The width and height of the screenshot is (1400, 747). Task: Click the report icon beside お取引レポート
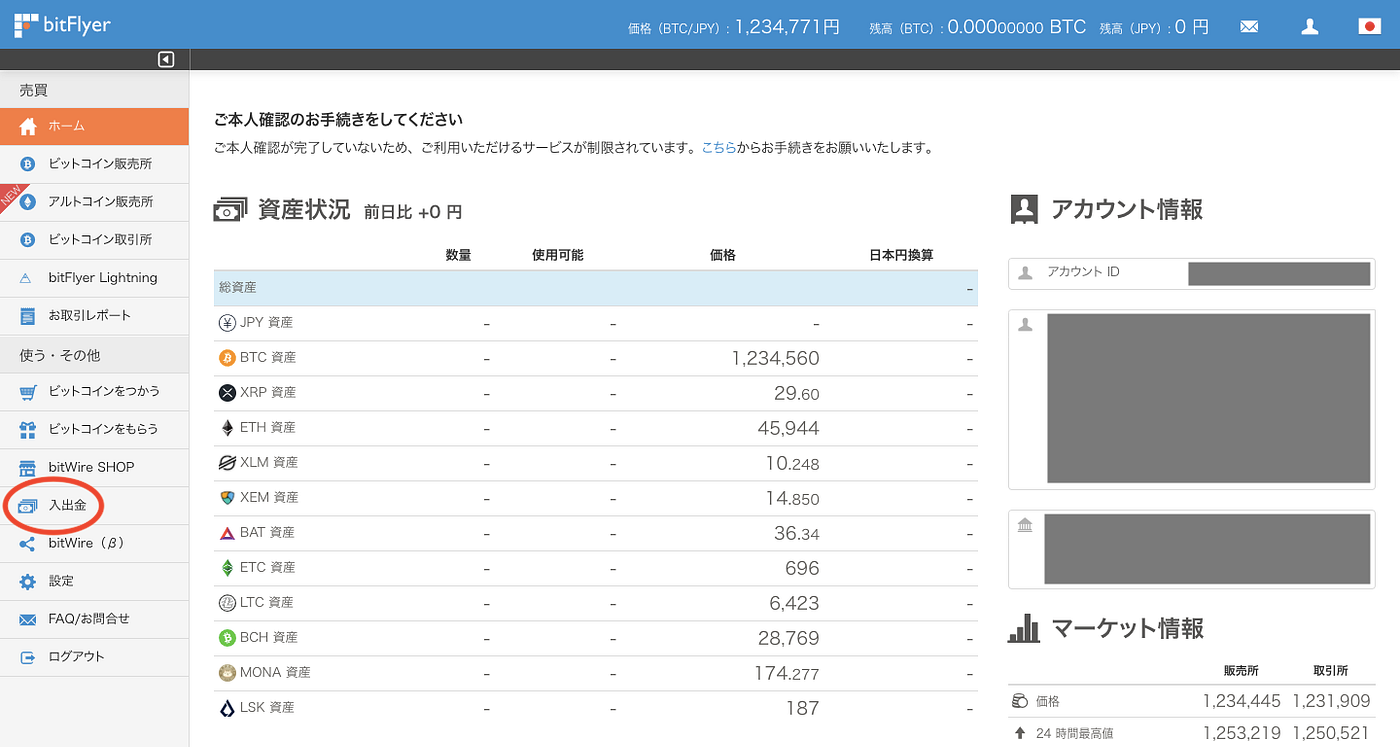pos(28,316)
